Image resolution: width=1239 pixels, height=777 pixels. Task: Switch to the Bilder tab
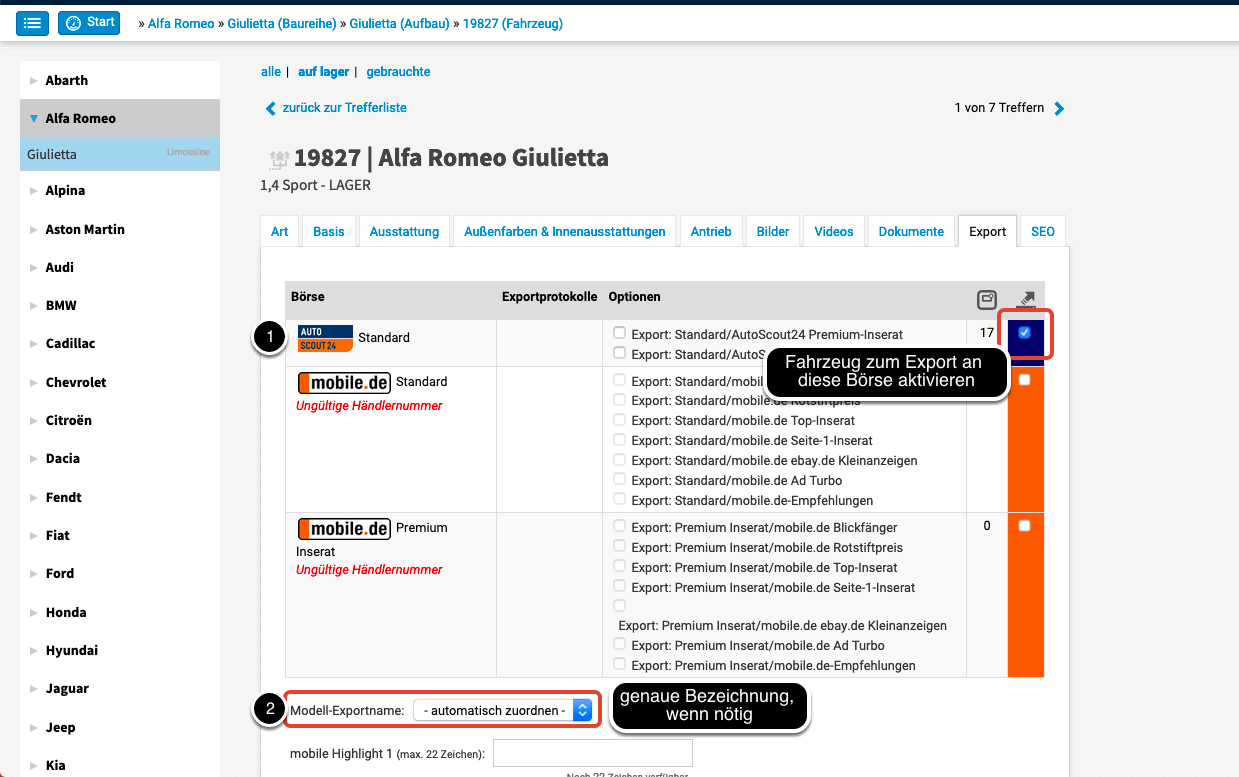point(772,231)
